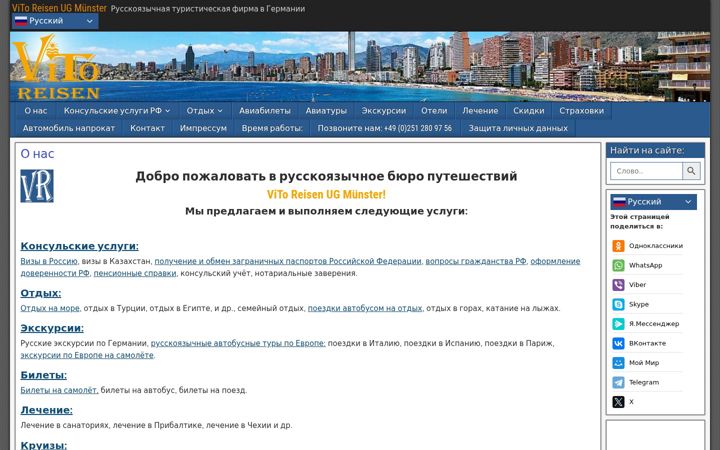Follow the Визы в Россию link
The image size is (720, 450).
(x=49, y=261)
